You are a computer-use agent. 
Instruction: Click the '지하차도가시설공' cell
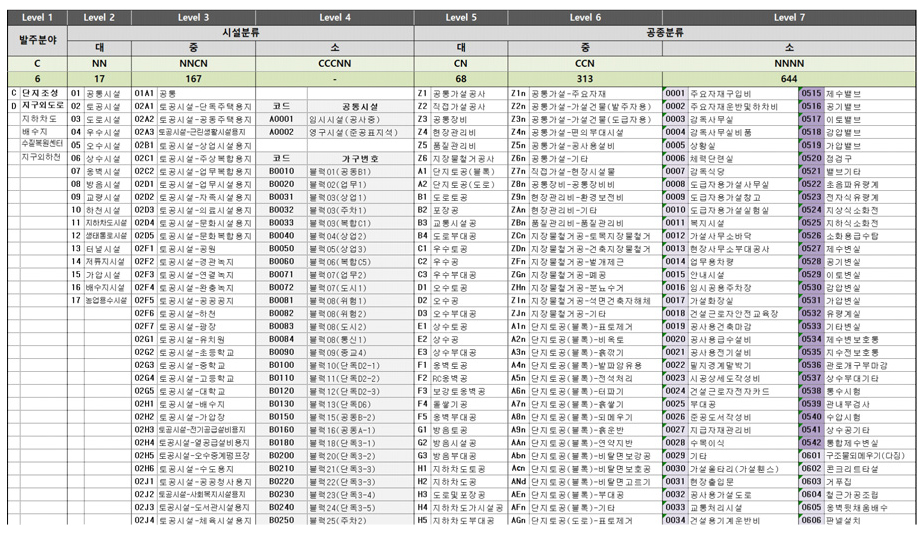pos(469,507)
